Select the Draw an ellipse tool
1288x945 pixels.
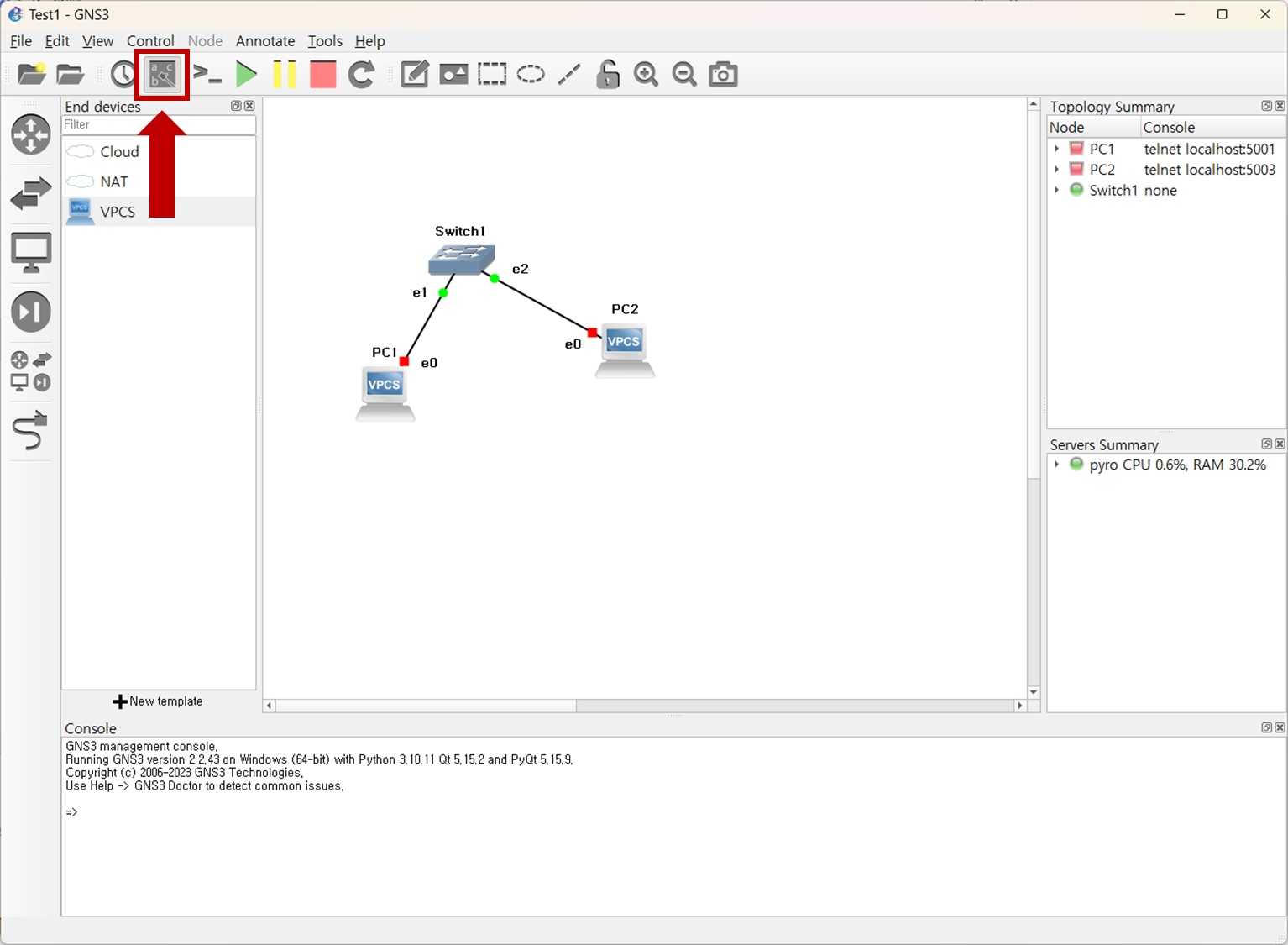pyautogui.click(x=531, y=74)
